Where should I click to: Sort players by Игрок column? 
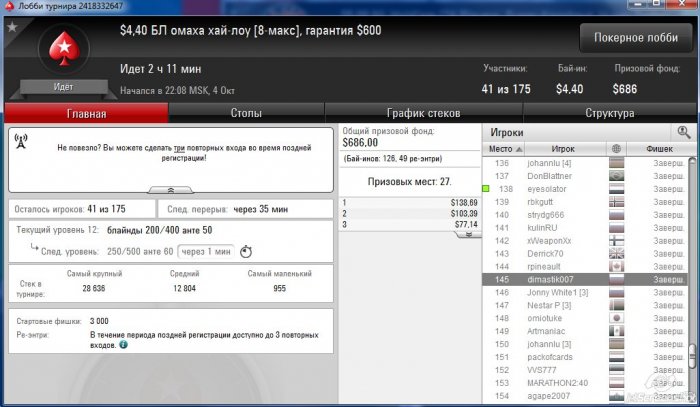[x=565, y=149]
